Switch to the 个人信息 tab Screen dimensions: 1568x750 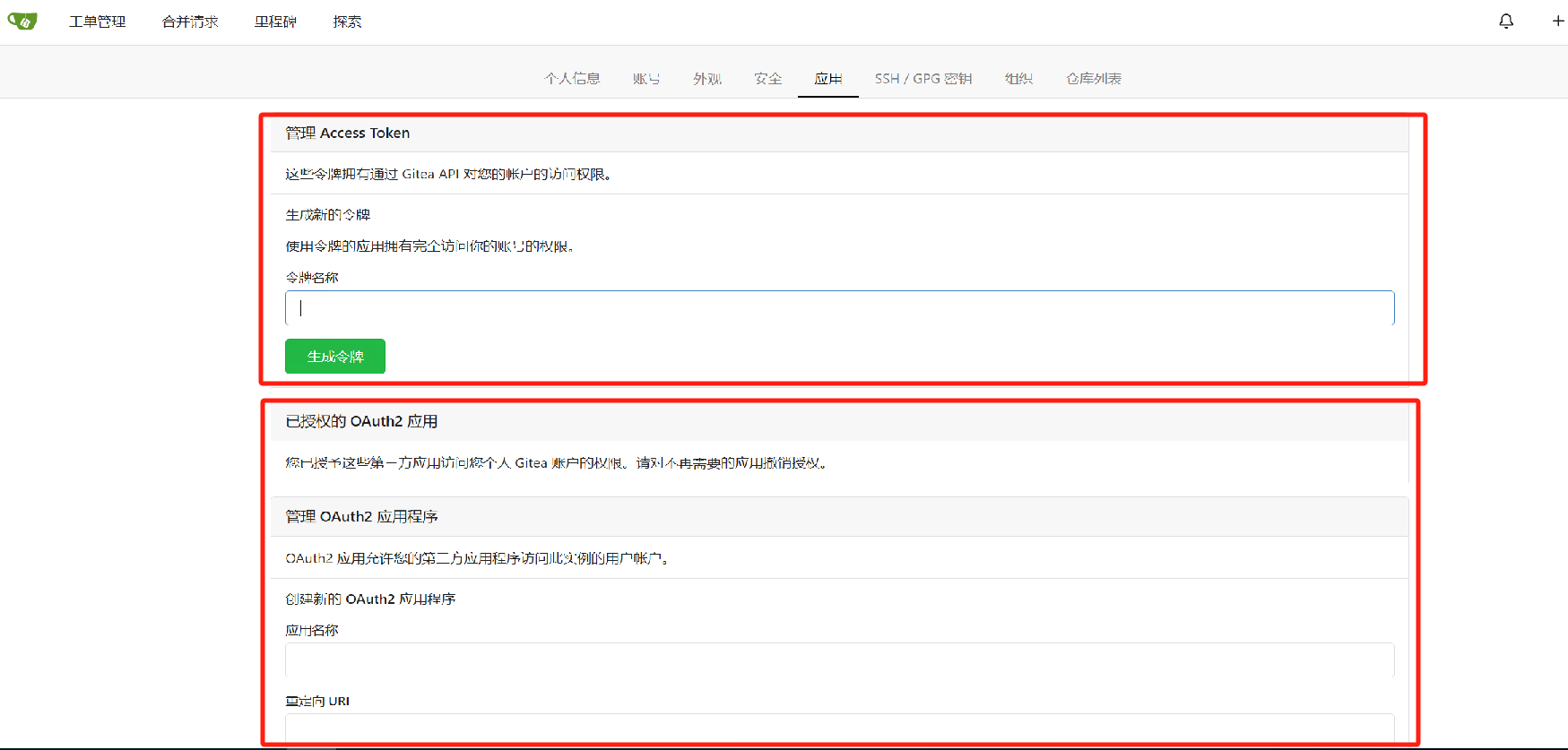[572, 79]
